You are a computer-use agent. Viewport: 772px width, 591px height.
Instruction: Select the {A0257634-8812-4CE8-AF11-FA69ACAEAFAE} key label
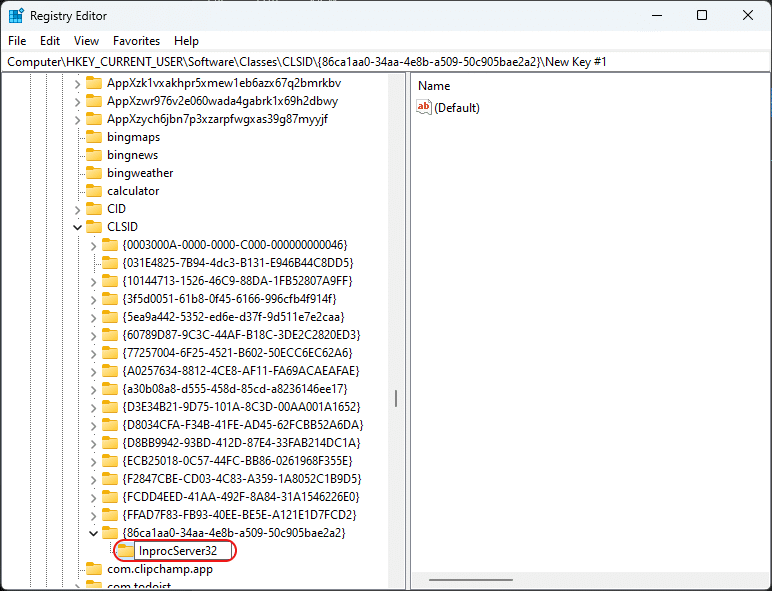[241, 371]
